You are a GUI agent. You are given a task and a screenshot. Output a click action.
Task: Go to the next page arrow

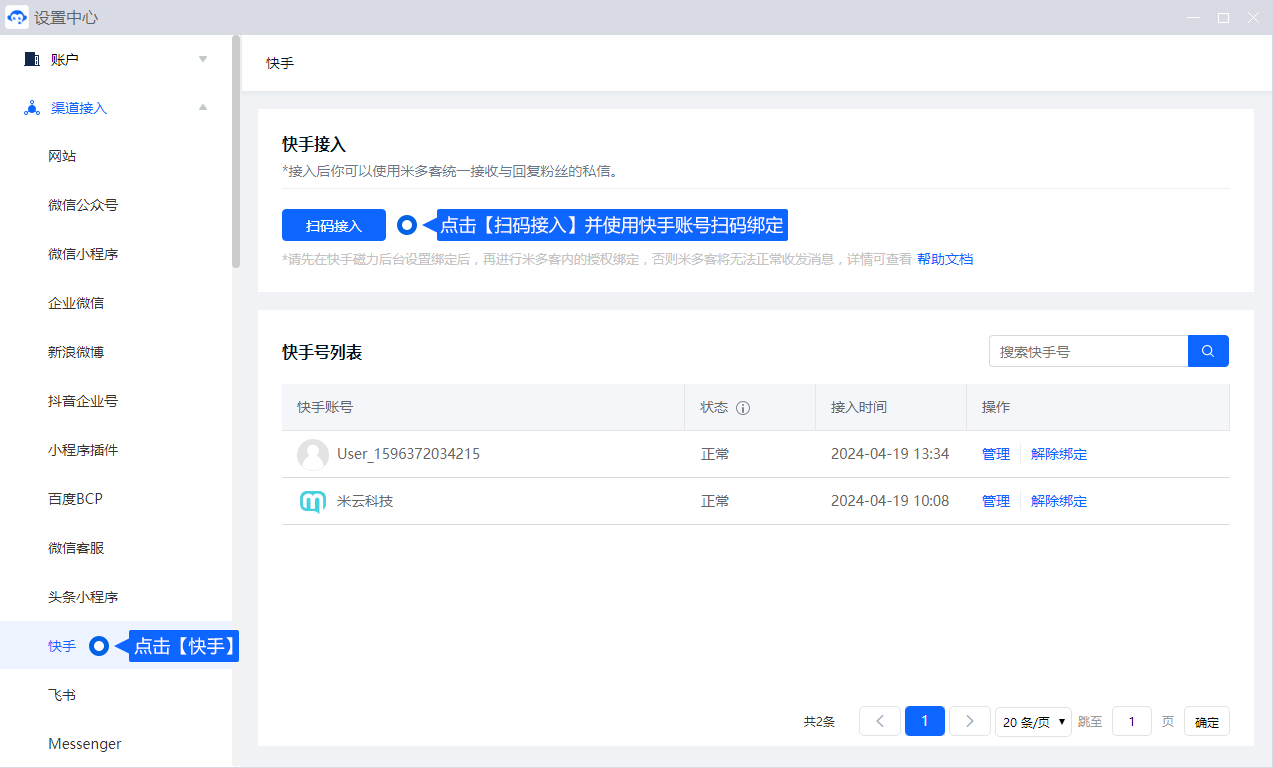pos(970,721)
